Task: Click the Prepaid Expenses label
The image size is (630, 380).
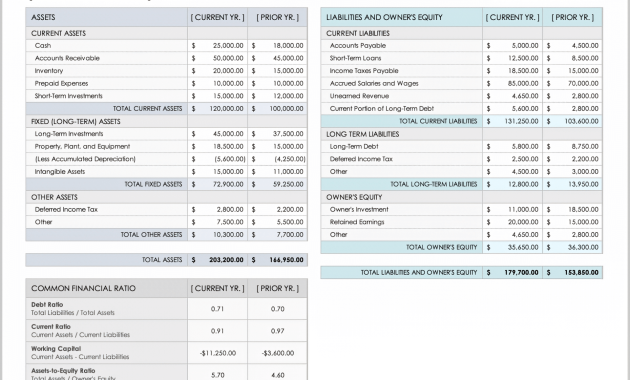Action: (x=61, y=84)
